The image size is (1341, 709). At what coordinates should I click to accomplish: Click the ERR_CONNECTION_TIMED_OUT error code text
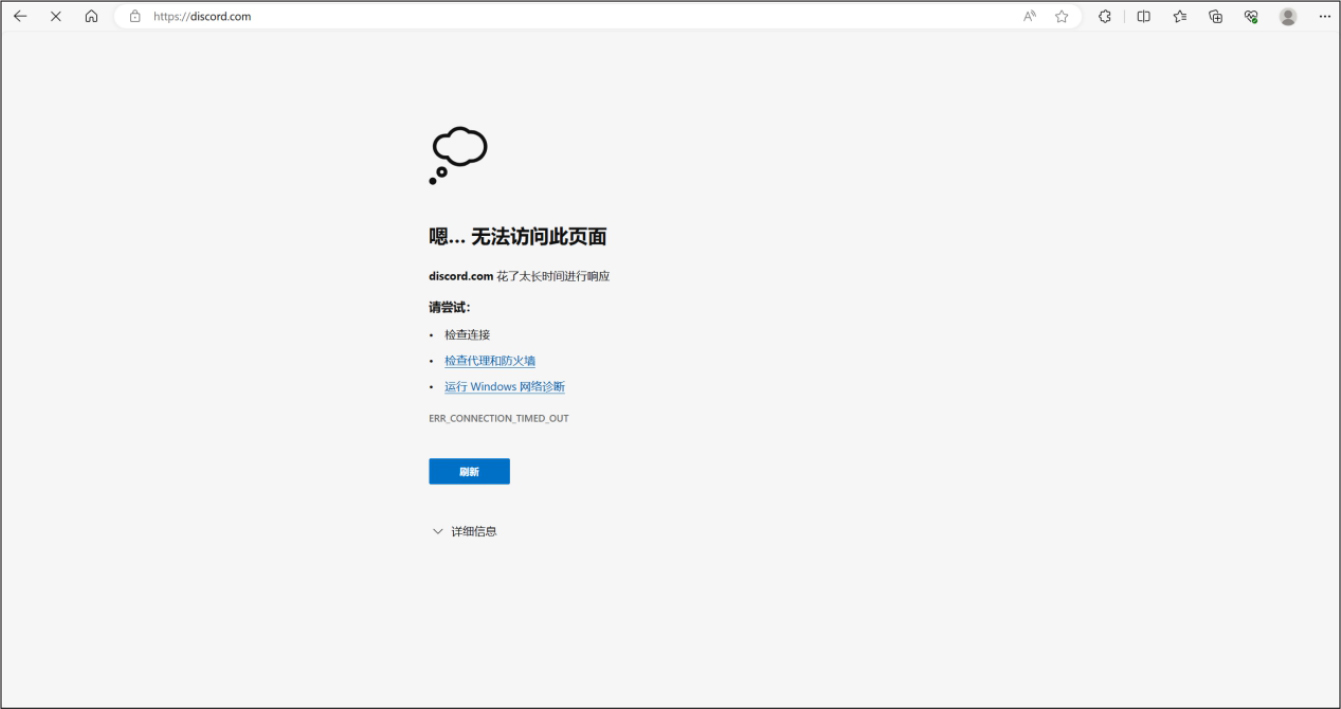pos(498,418)
